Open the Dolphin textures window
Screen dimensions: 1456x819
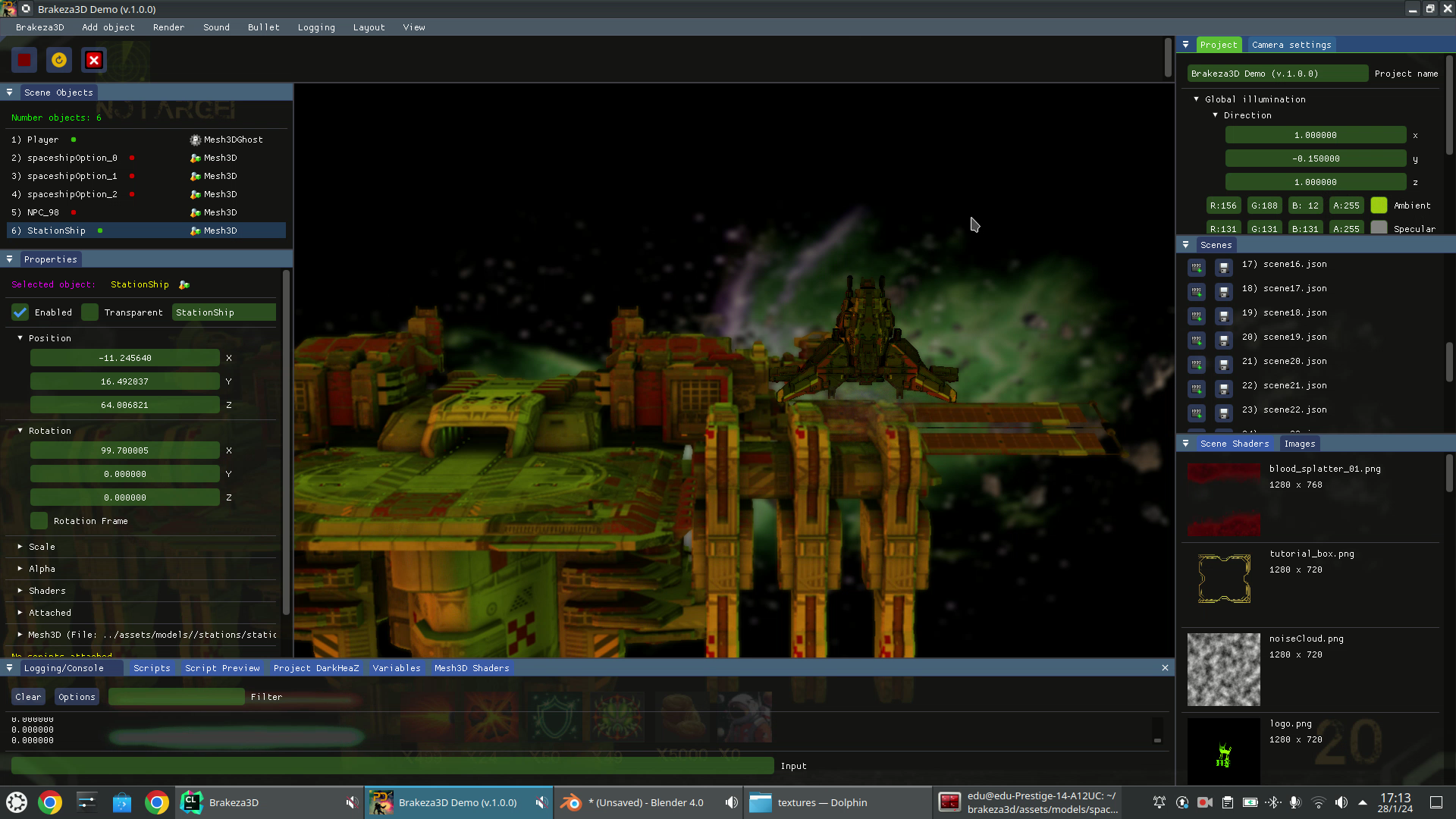click(837, 802)
